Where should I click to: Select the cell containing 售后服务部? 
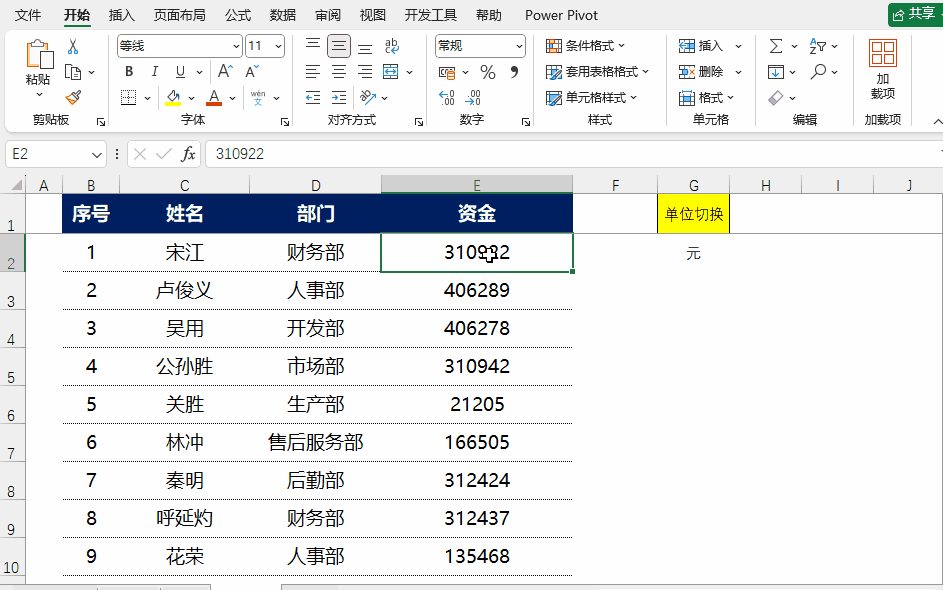point(315,442)
